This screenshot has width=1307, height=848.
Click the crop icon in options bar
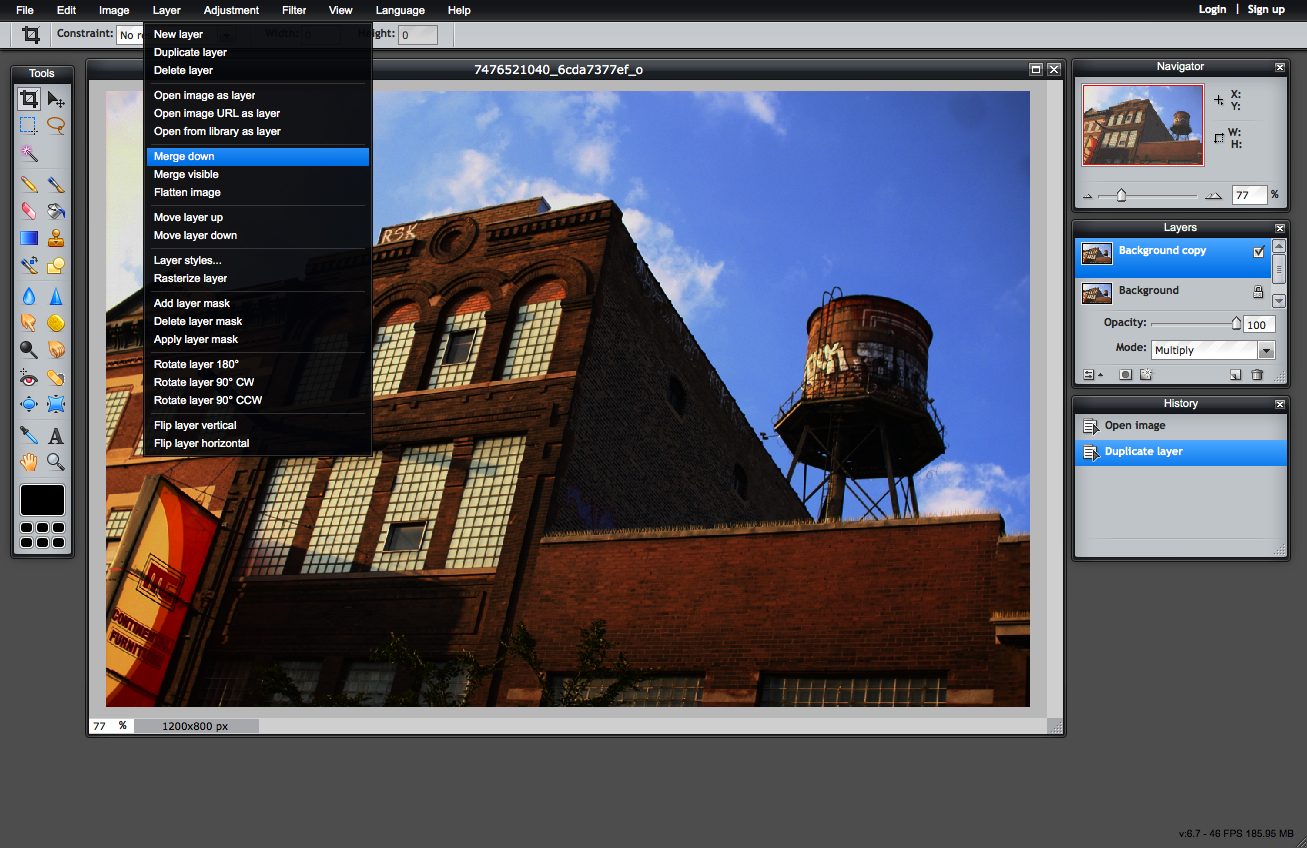coord(32,35)
